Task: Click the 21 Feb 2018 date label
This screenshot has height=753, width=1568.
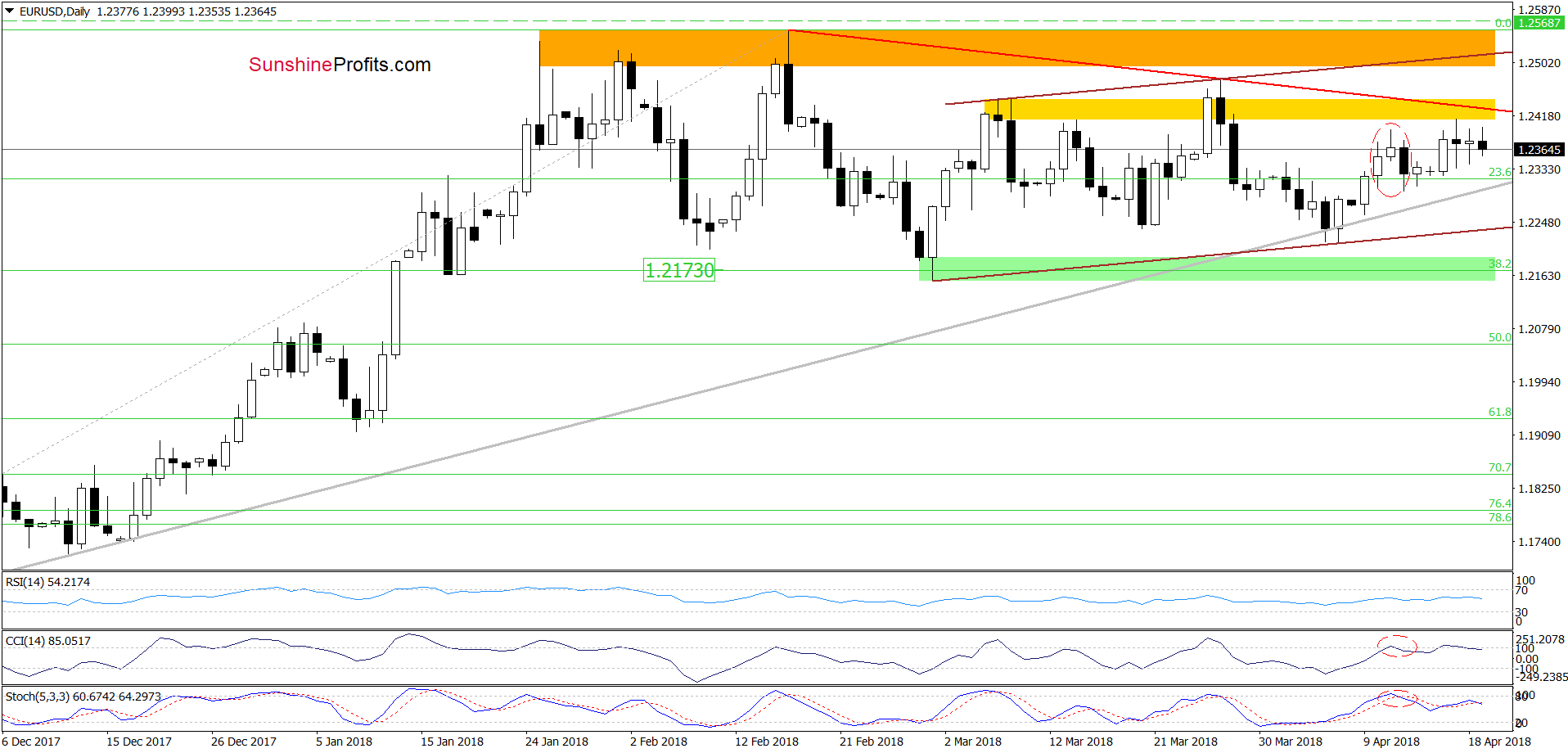Action: click(x=872, y=742)
